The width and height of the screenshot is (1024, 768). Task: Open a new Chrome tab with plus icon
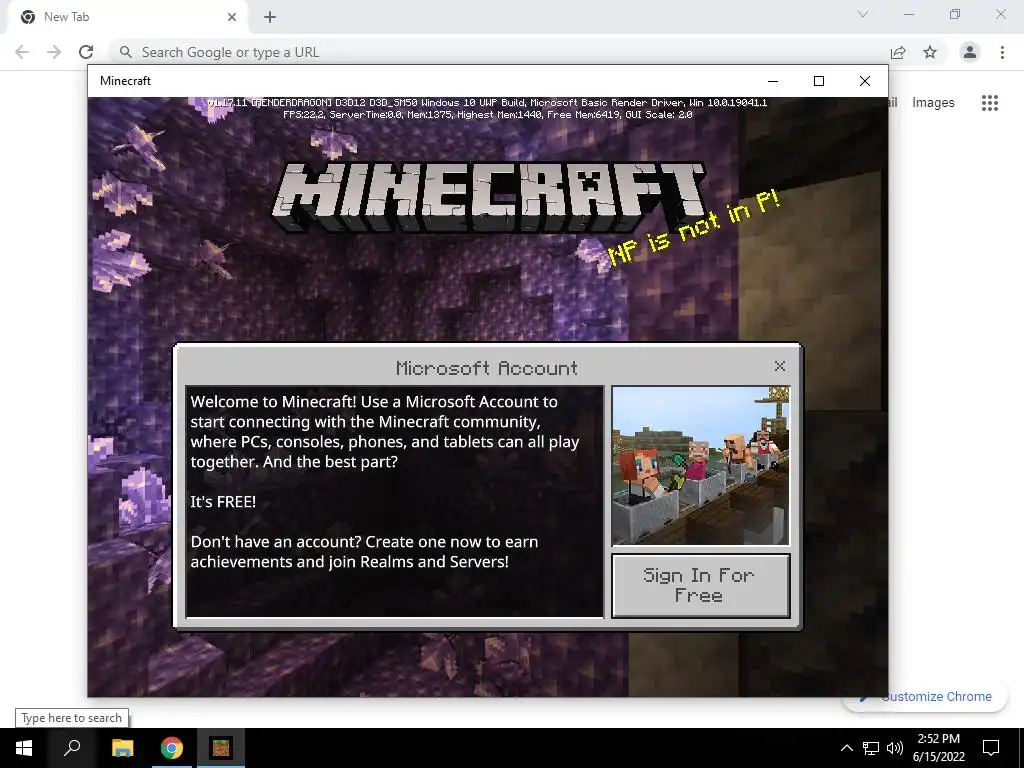click(x=270, y=17)
